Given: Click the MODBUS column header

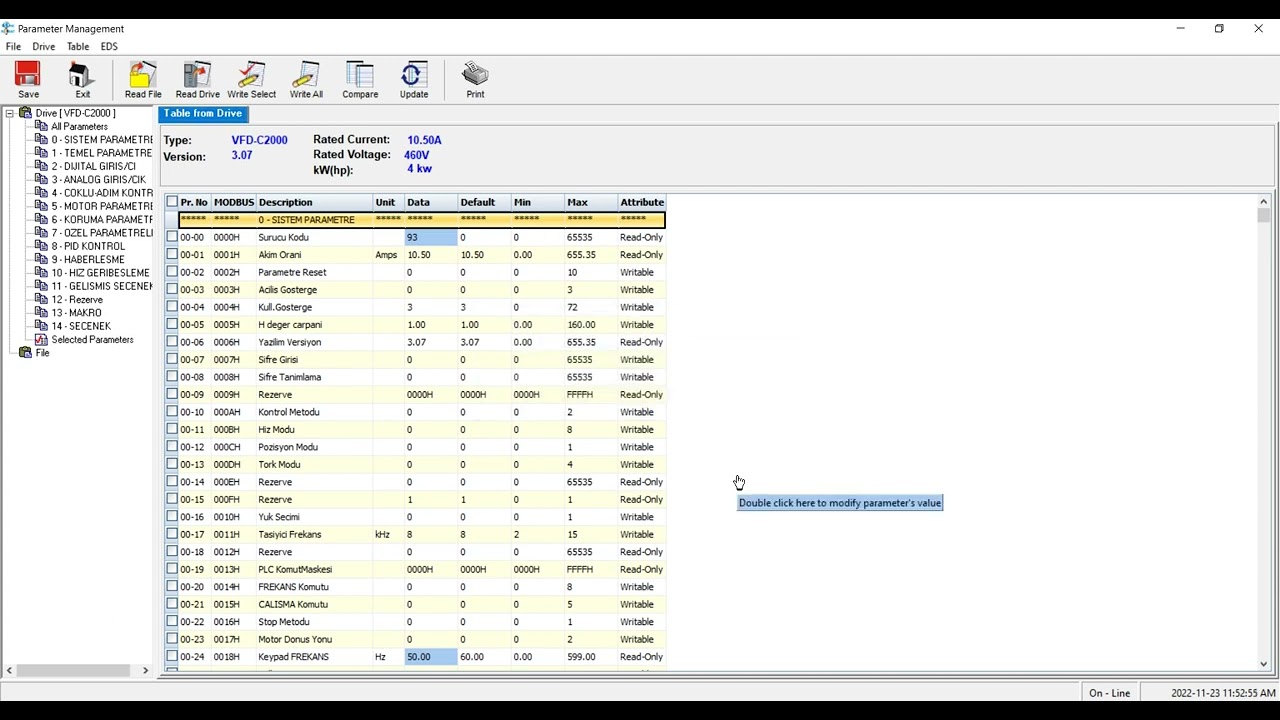Looking at the screenshot, I should click(234, 202).
